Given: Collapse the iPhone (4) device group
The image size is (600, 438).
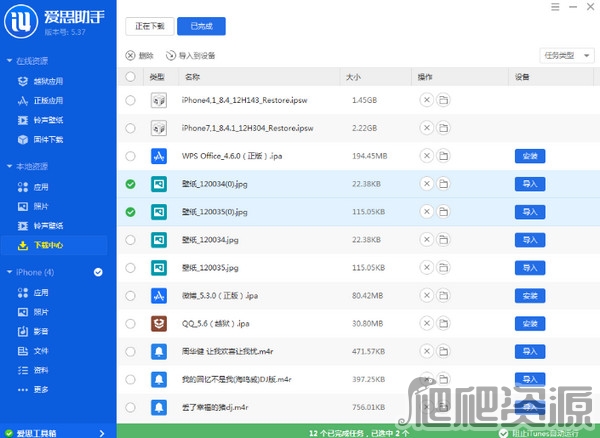Looking at the screenshot, I should point(9,272).
